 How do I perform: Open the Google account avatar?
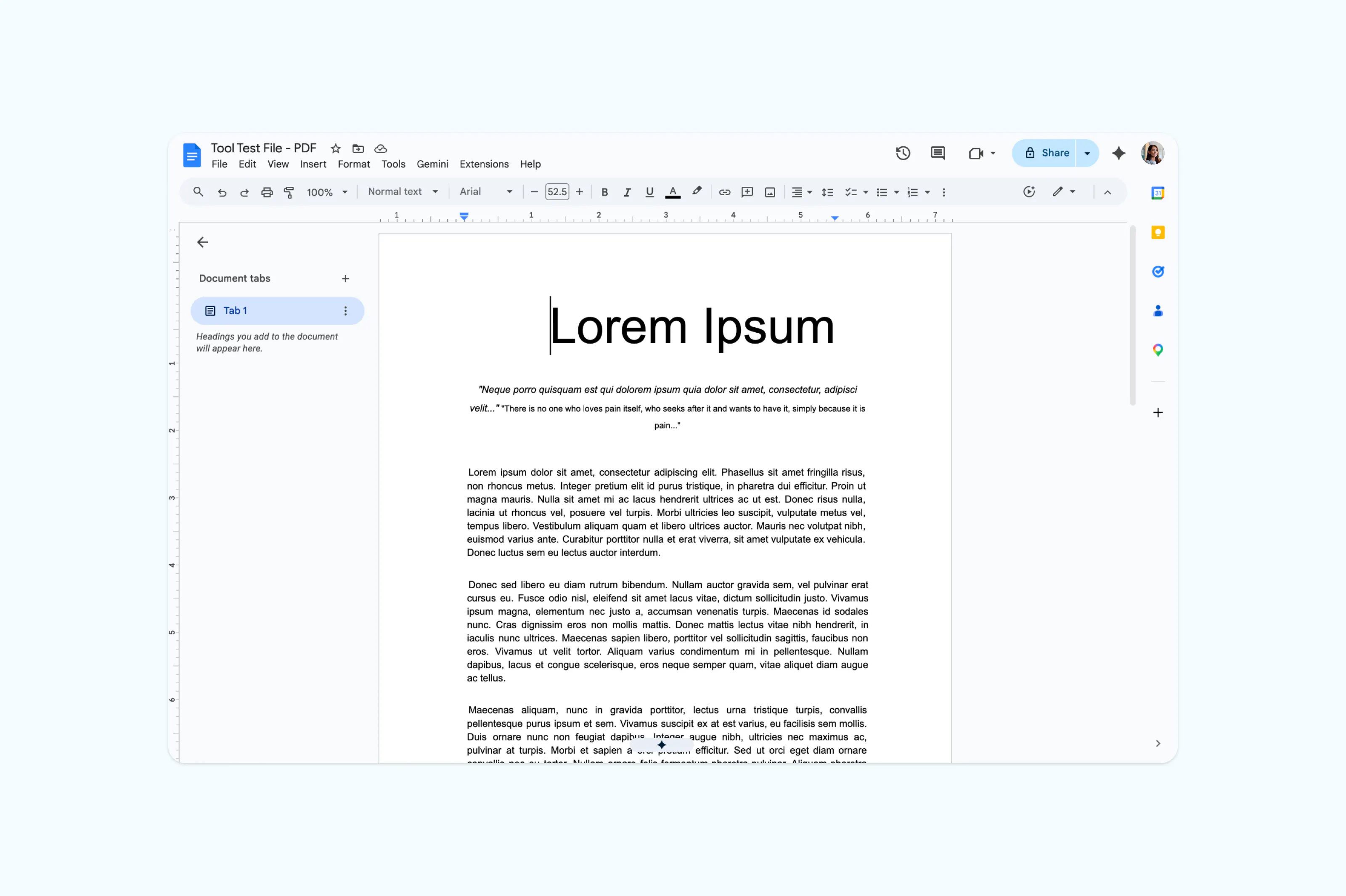1153,153
